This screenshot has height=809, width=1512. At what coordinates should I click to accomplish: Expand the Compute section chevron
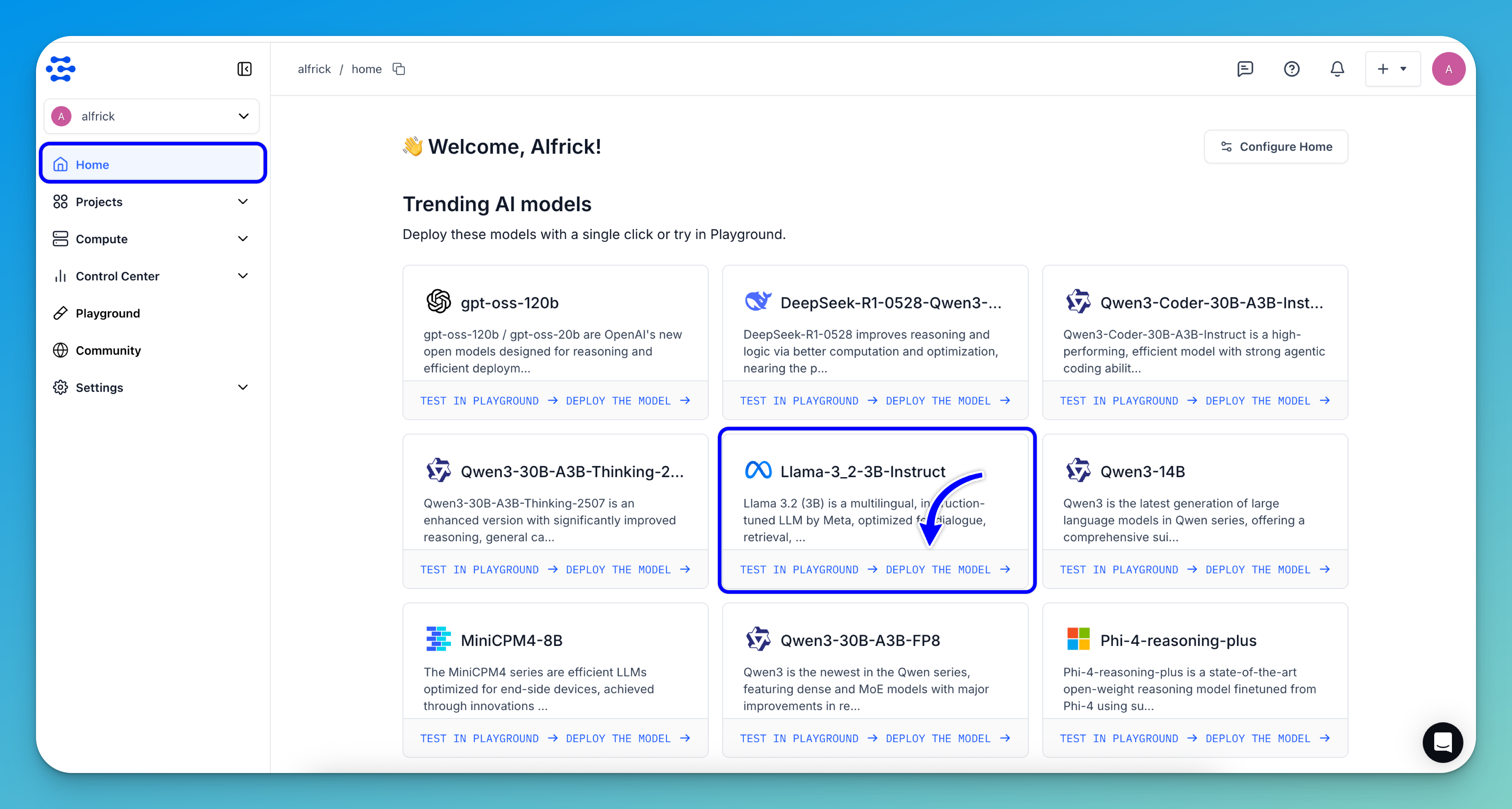point(243,239)
